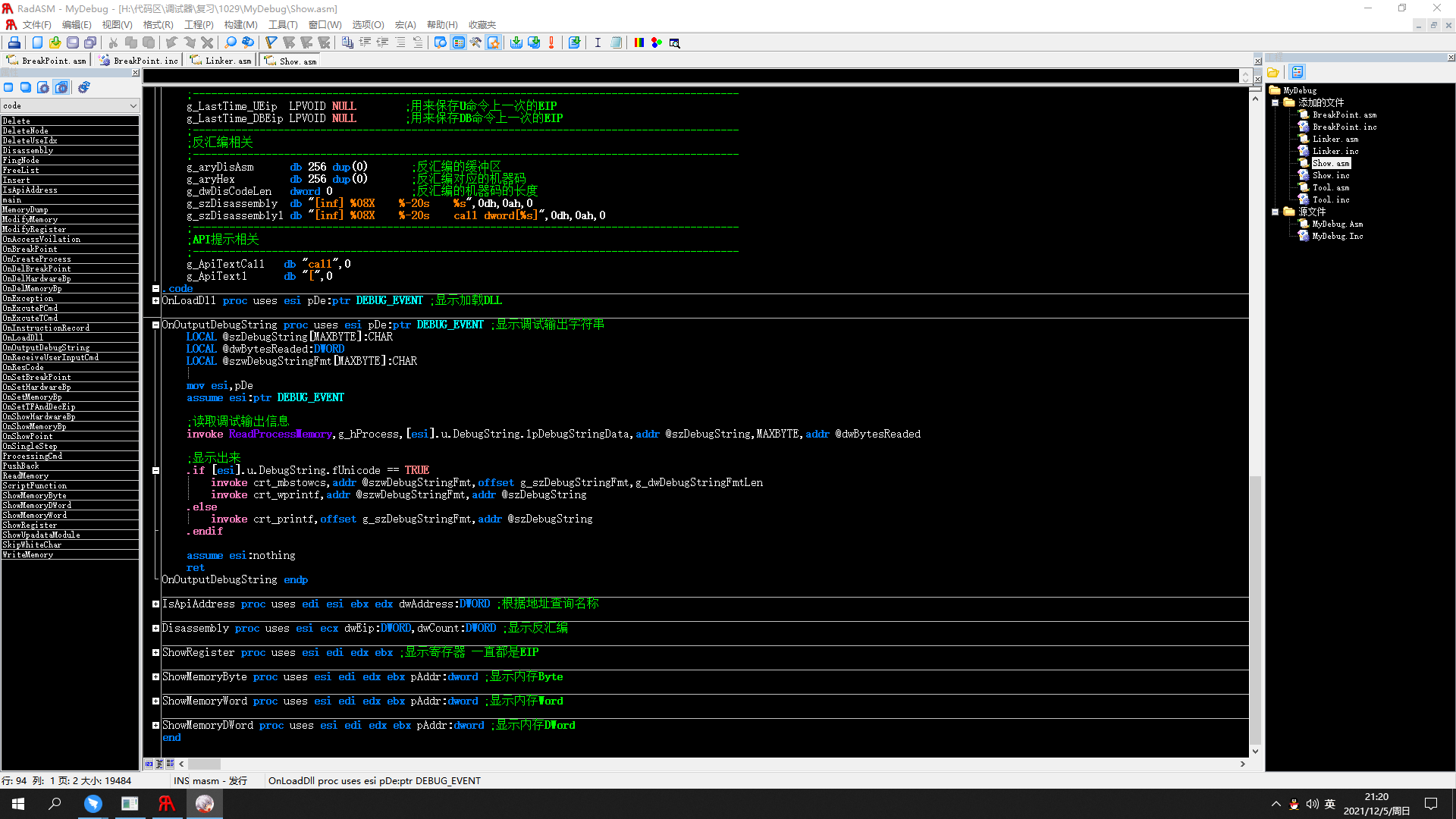Click the Windows Start button
Viewport: 1456px width, 819px height.
pos(18,804)
